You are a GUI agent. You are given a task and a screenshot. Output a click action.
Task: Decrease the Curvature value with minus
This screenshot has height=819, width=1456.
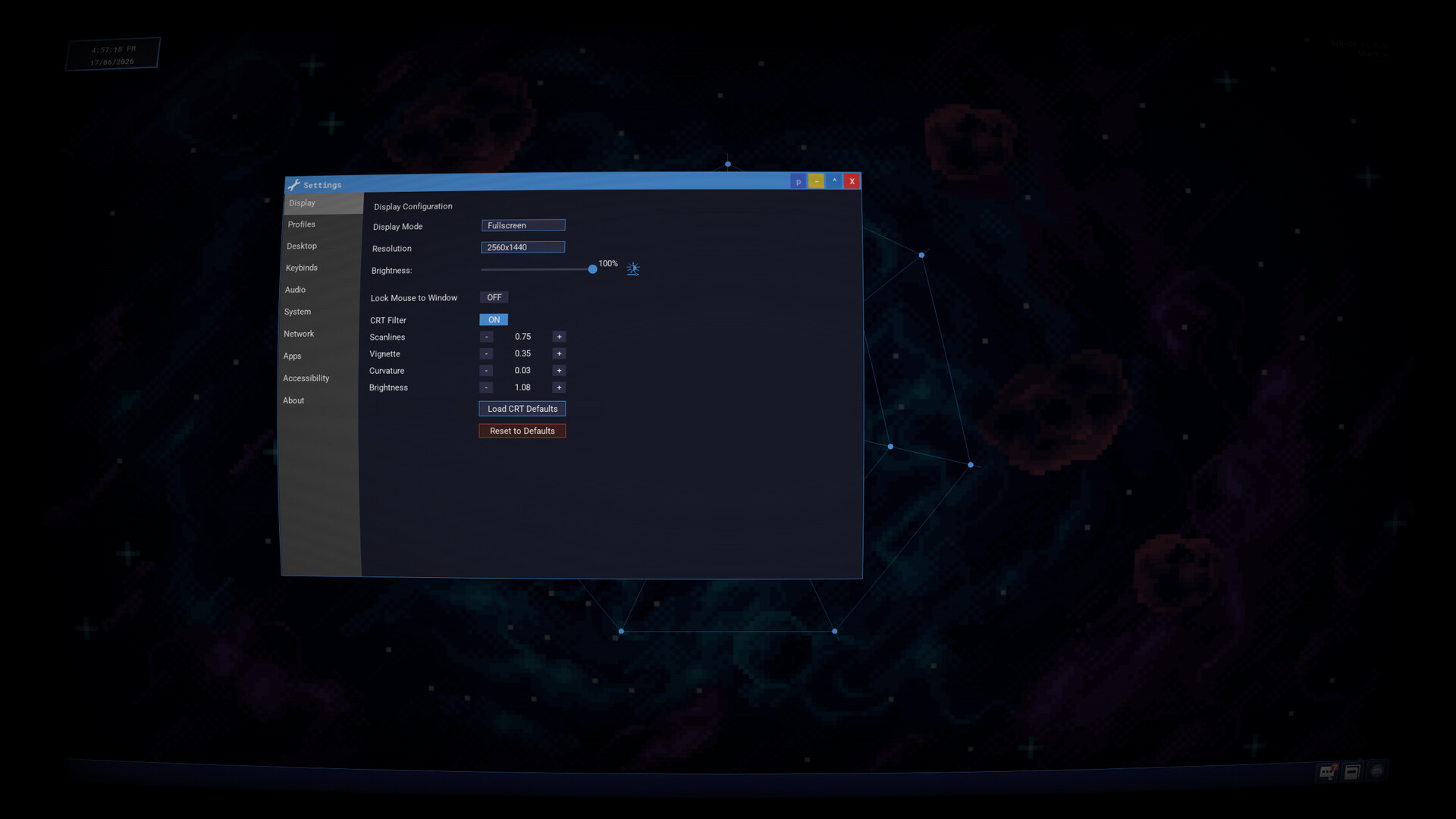(486, 371)
